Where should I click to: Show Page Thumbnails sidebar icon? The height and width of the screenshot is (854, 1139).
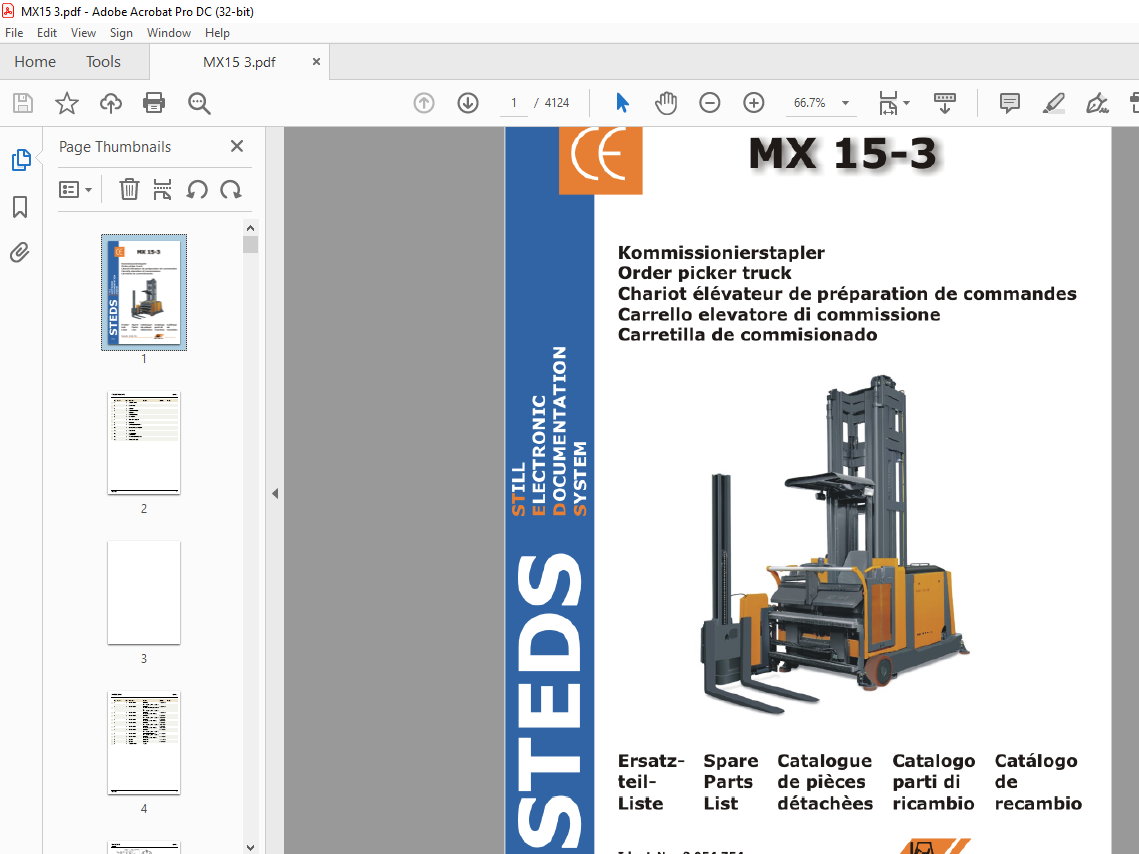coord(20,160)
